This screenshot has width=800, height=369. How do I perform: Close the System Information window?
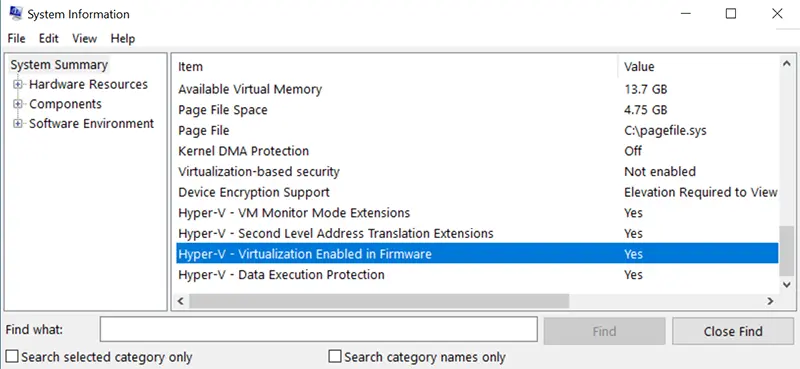click(x=777, y=14)
